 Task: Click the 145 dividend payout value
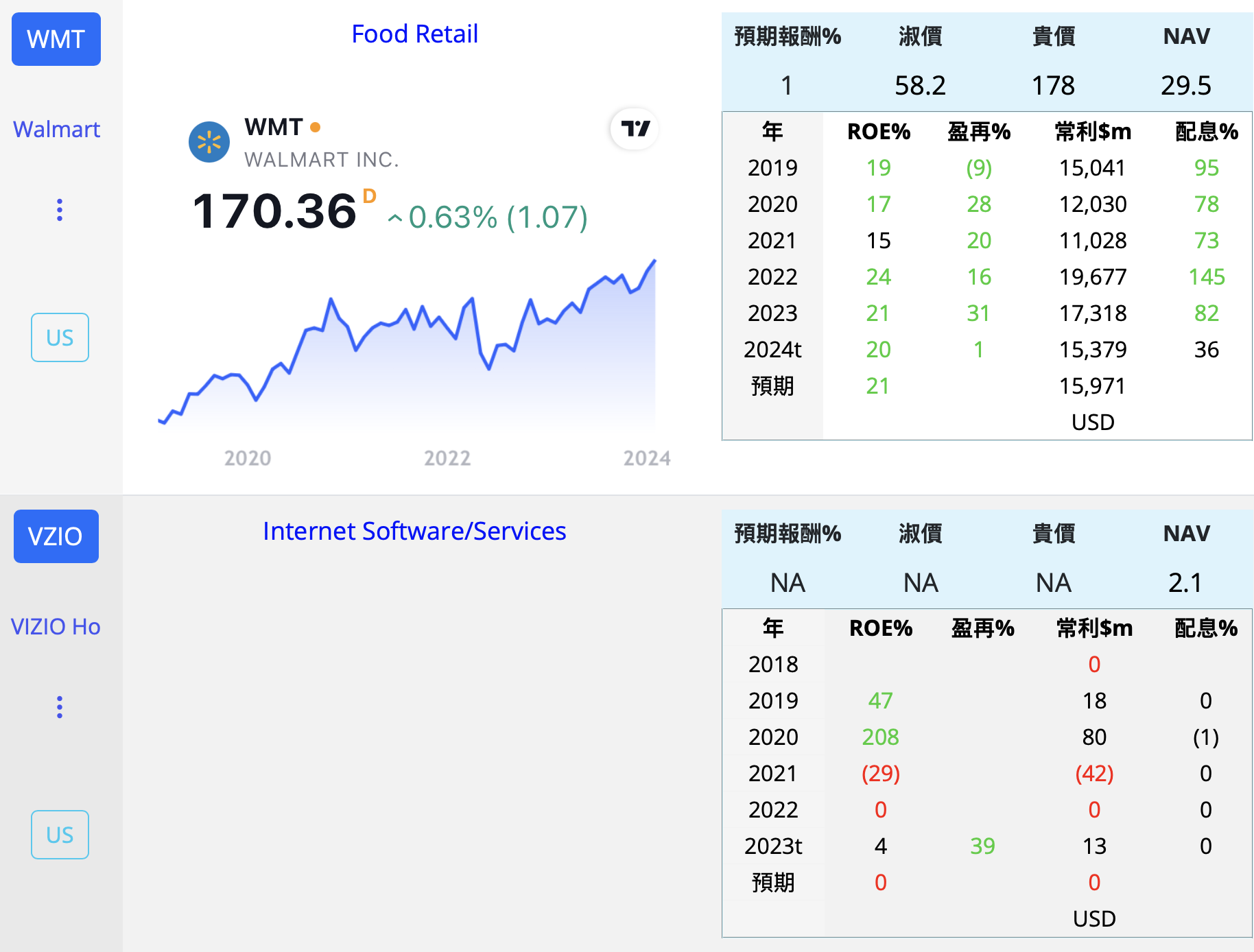coord(1207,276)
